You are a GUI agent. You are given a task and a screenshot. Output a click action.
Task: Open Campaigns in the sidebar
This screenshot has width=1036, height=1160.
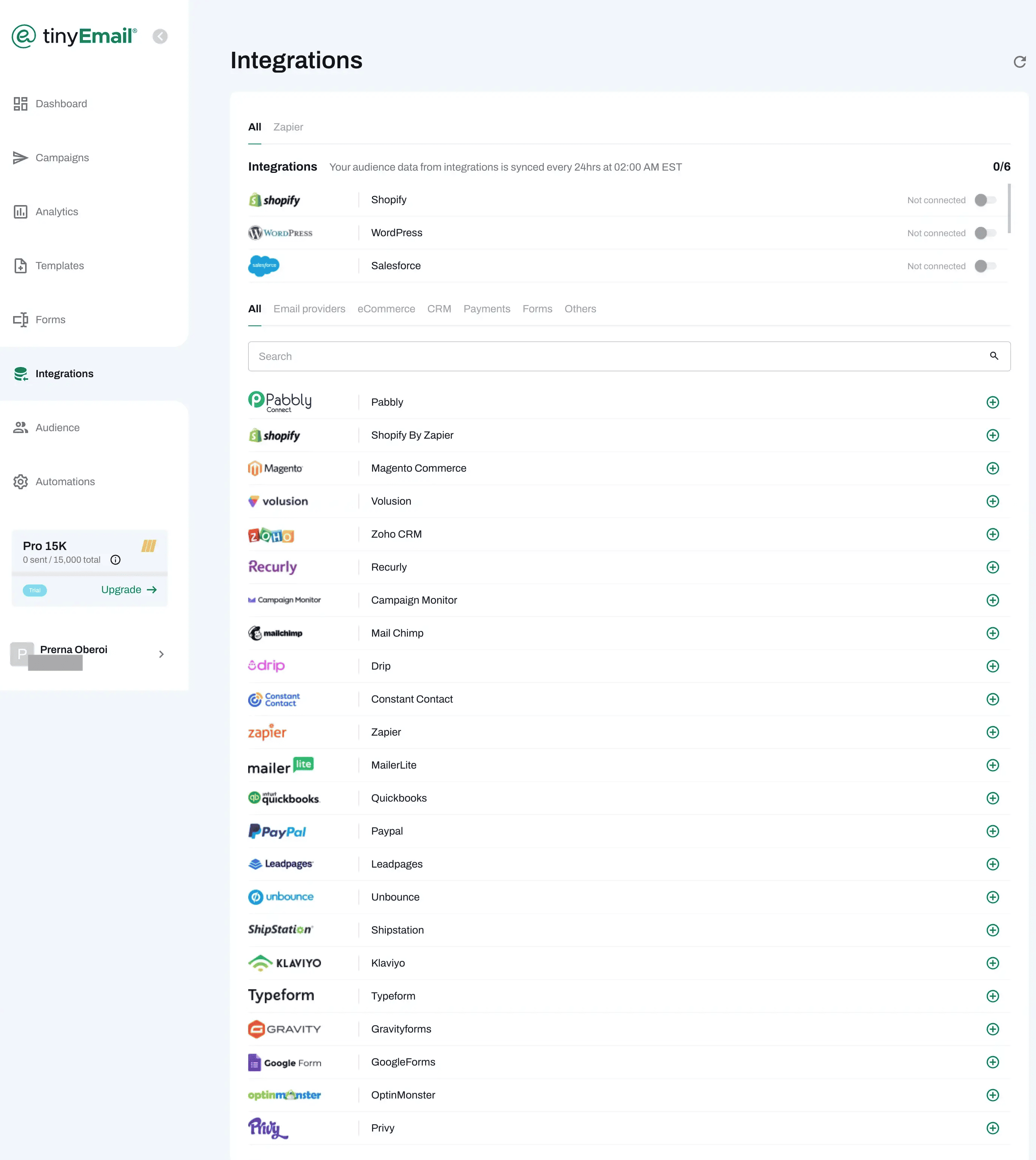click(62, 158)
